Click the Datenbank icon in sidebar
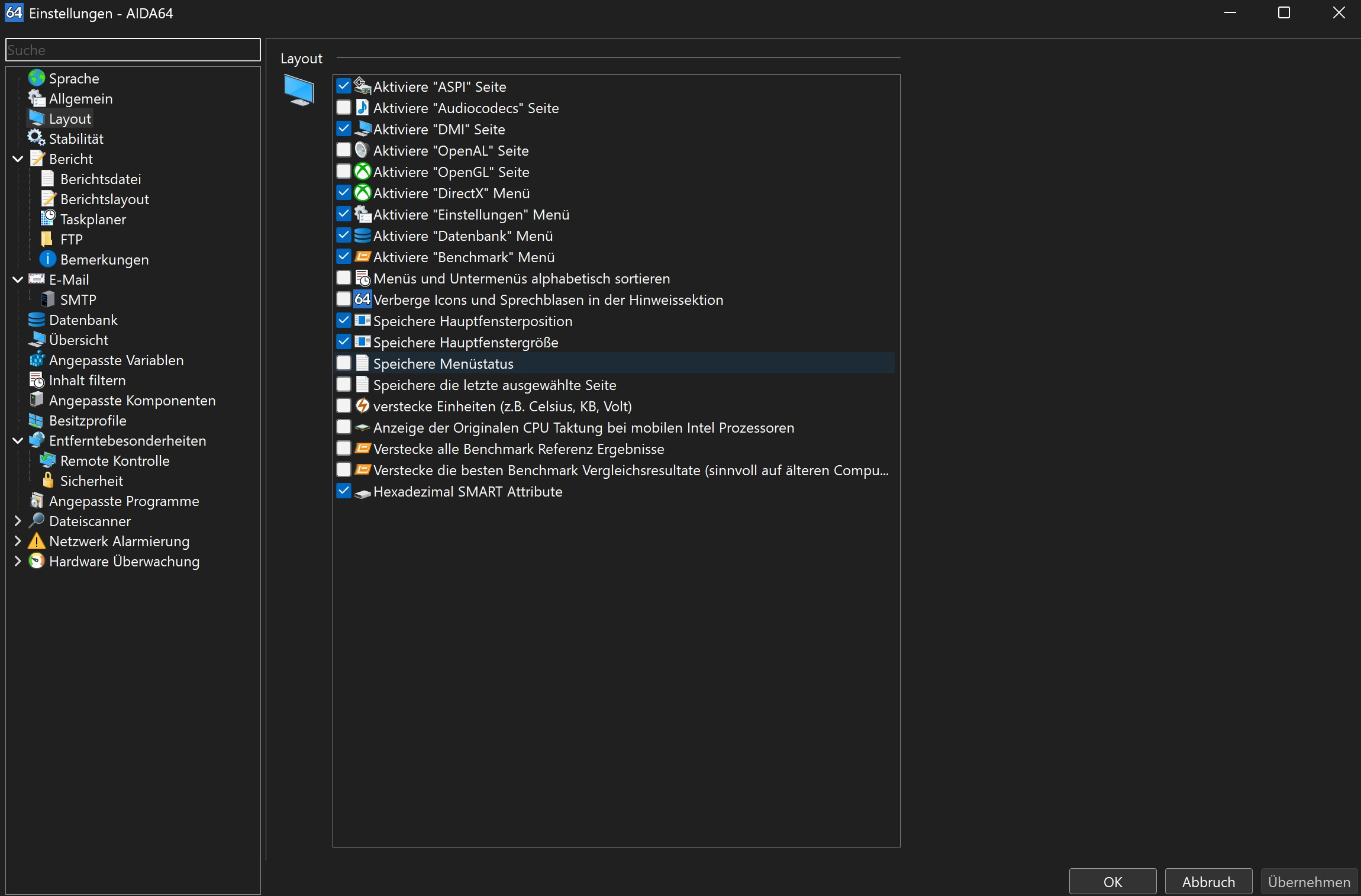This screenshot has width=1361, height=896. 37,320
